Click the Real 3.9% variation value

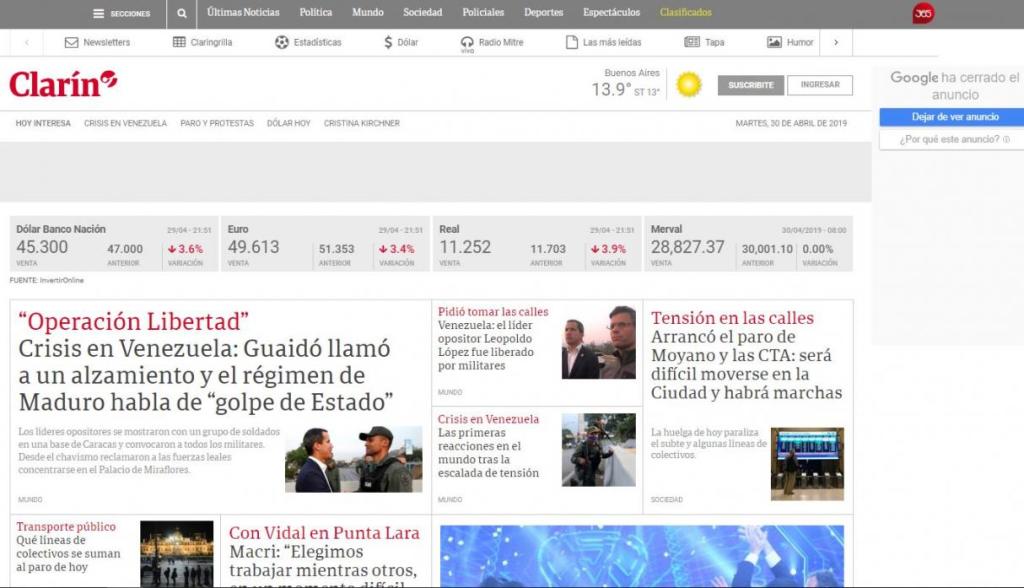pos(609,249)
